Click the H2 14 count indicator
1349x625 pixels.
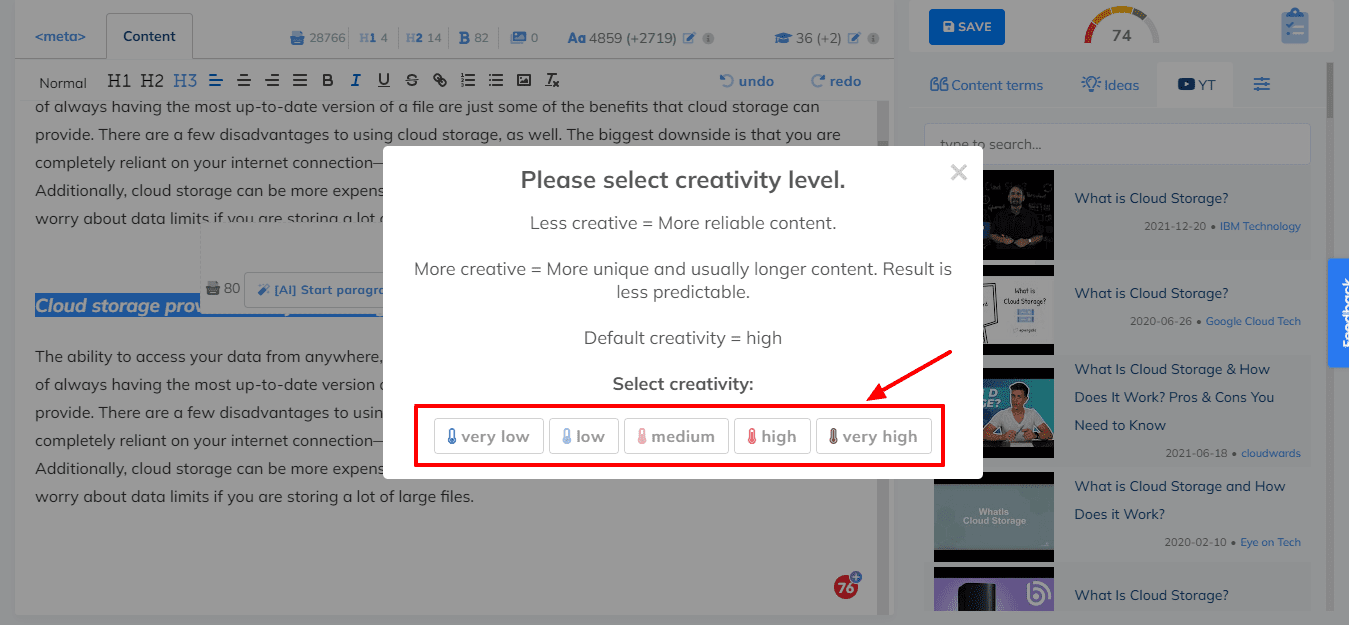pos(425,38)
